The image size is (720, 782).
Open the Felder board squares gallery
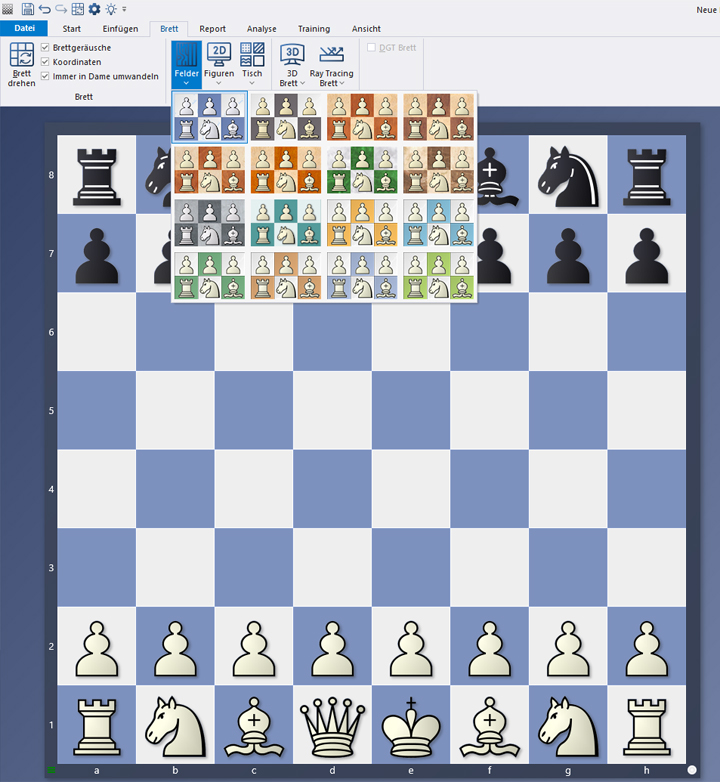click(x=186, y=64)
